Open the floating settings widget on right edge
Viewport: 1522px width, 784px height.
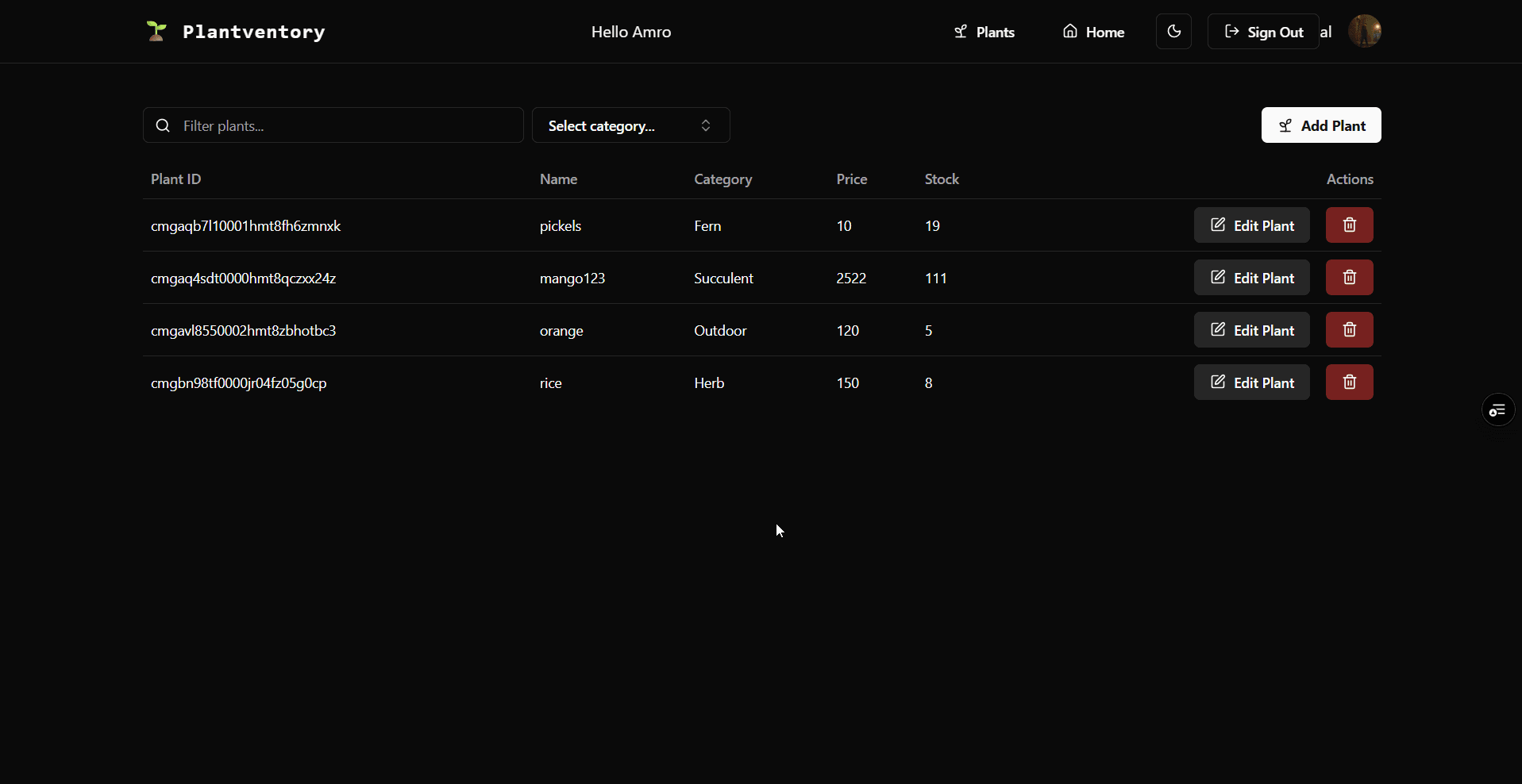pyautogui.click(x=1497, y=410)
